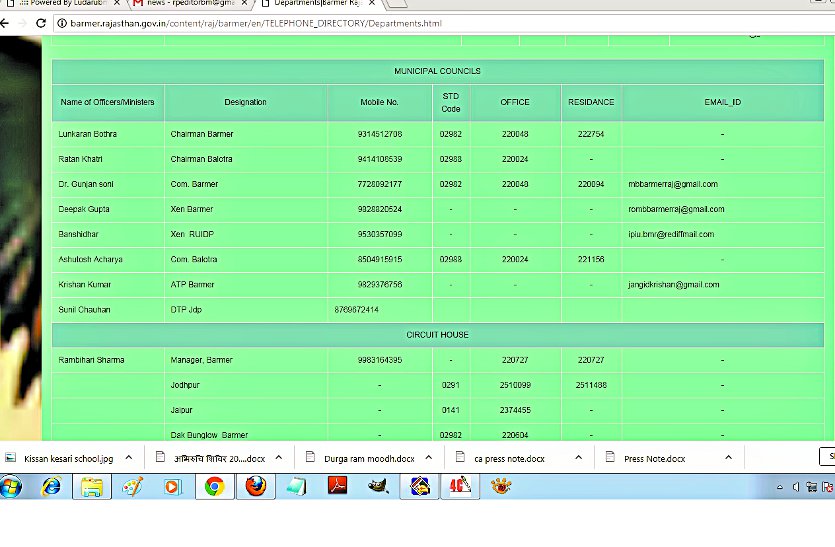This screenshot has width=835, height=547.
Task: Expand menu for ca press note.docx download
Action: 578,458
